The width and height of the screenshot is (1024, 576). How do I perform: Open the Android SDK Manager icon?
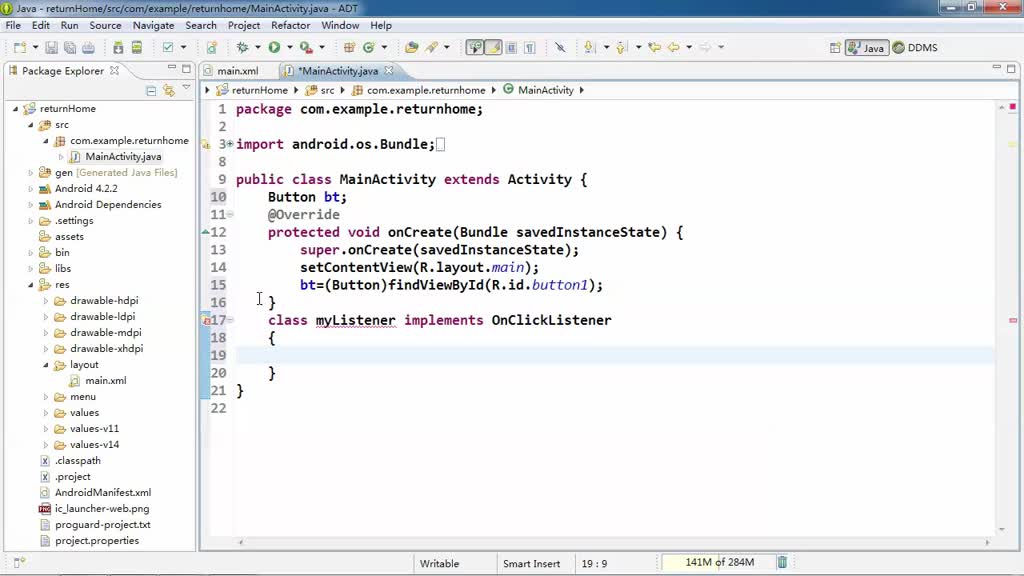click(118, 48)
